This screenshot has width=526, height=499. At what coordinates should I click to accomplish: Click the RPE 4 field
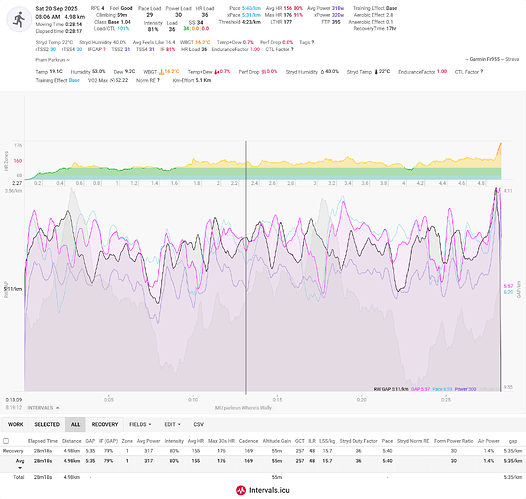click(98, 8)
